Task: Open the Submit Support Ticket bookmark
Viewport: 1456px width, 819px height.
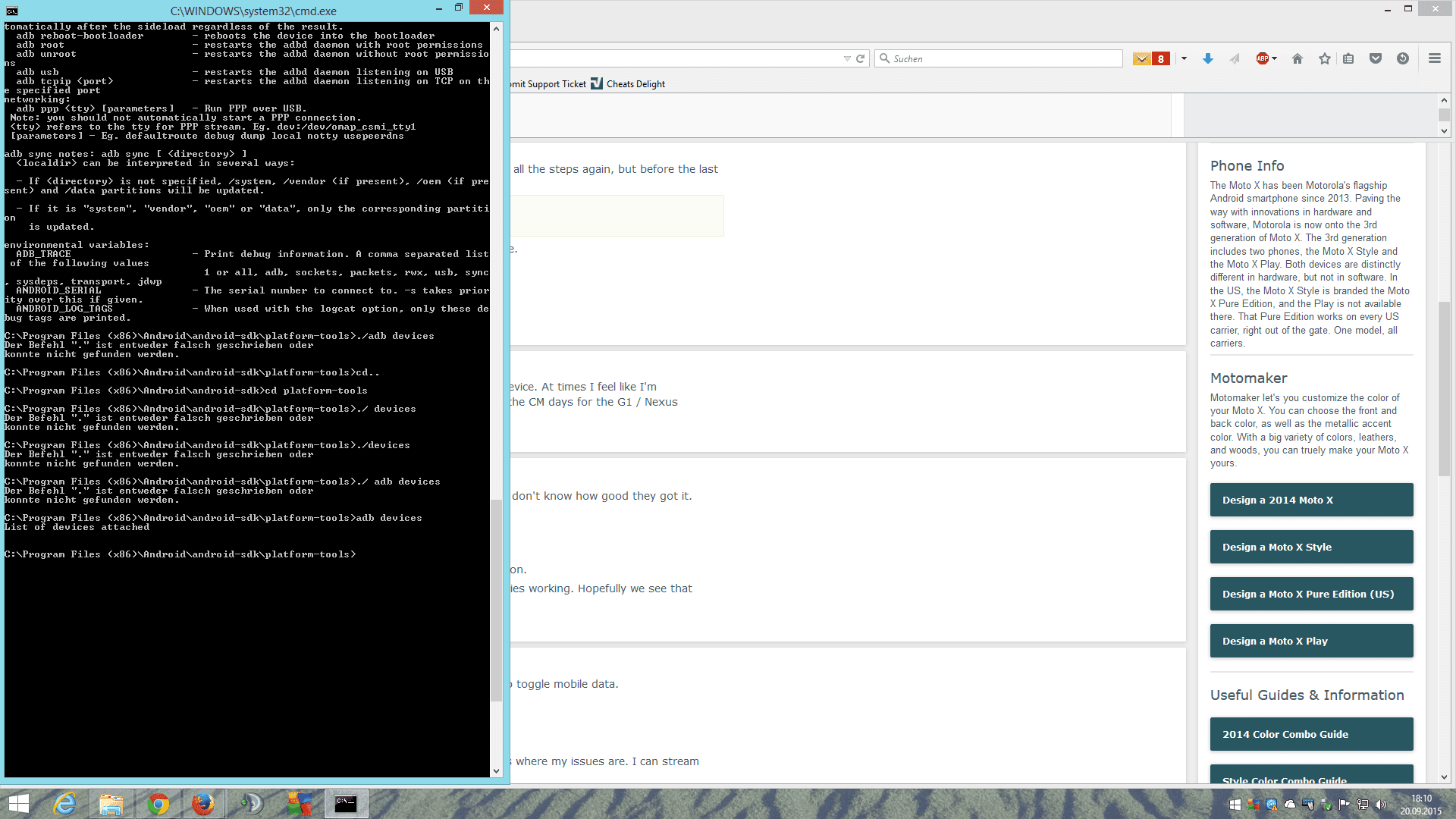Action: (548, 83)
